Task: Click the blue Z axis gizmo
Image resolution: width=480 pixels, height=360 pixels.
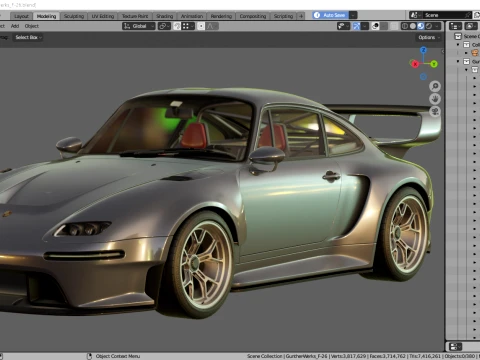Action: coord(423,50)
